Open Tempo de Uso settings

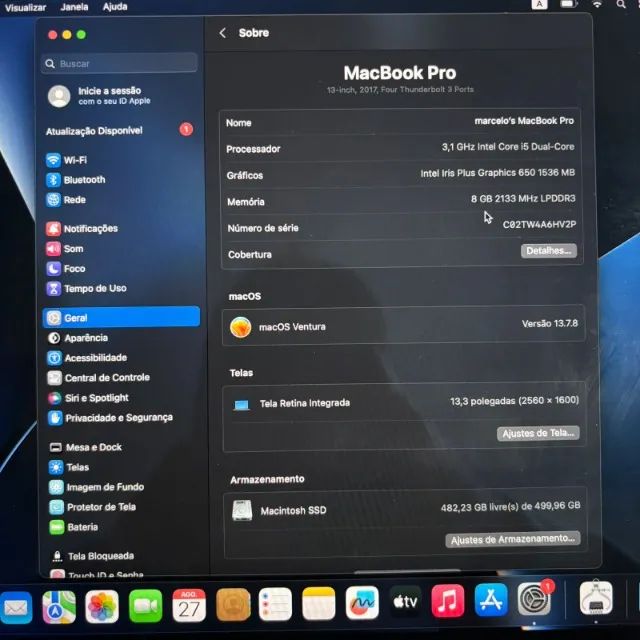(87, 289)
